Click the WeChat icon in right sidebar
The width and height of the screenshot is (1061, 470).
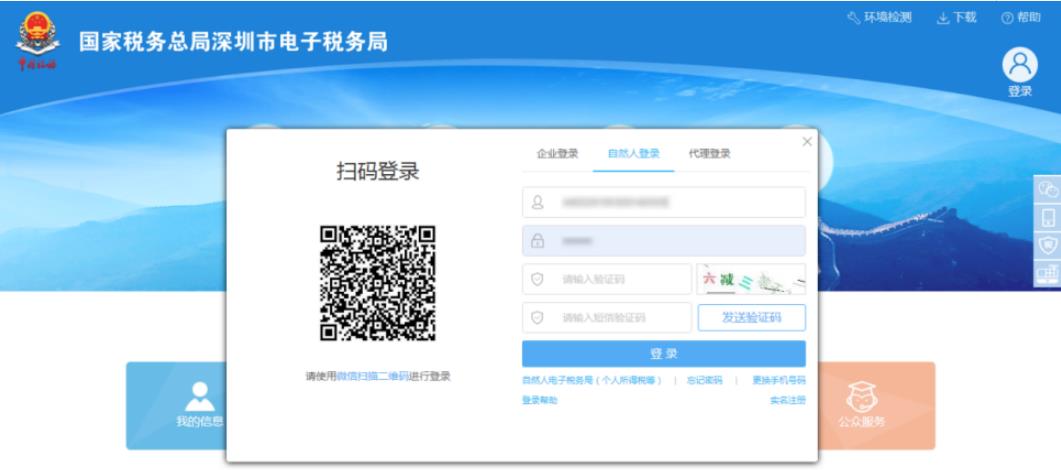1048,189
